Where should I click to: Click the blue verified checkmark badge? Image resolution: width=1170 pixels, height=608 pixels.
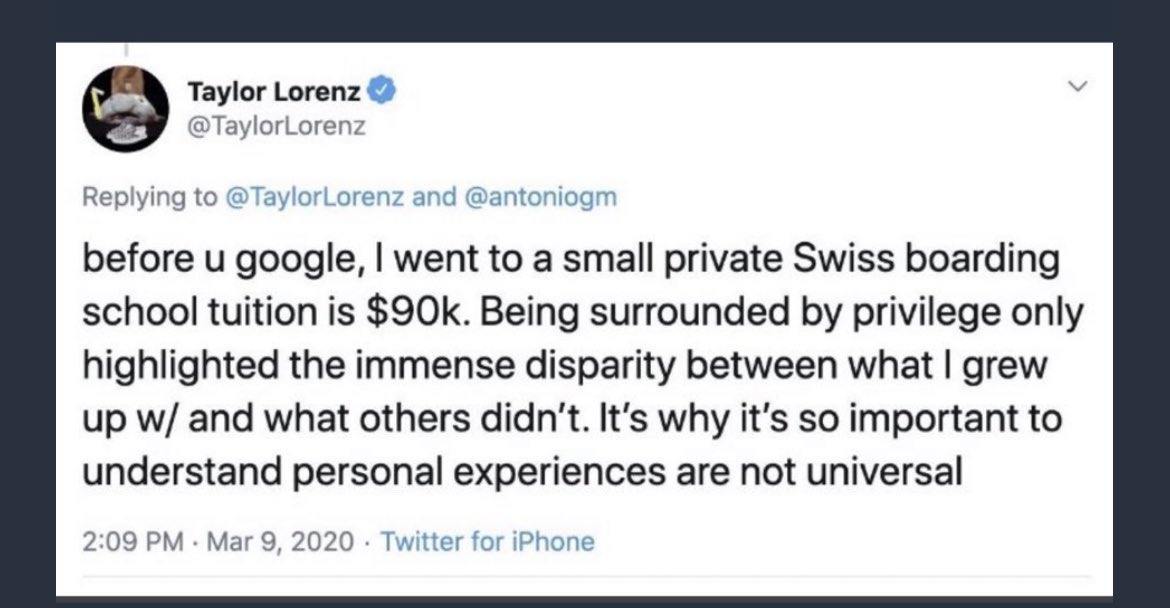tap(384, 93)
